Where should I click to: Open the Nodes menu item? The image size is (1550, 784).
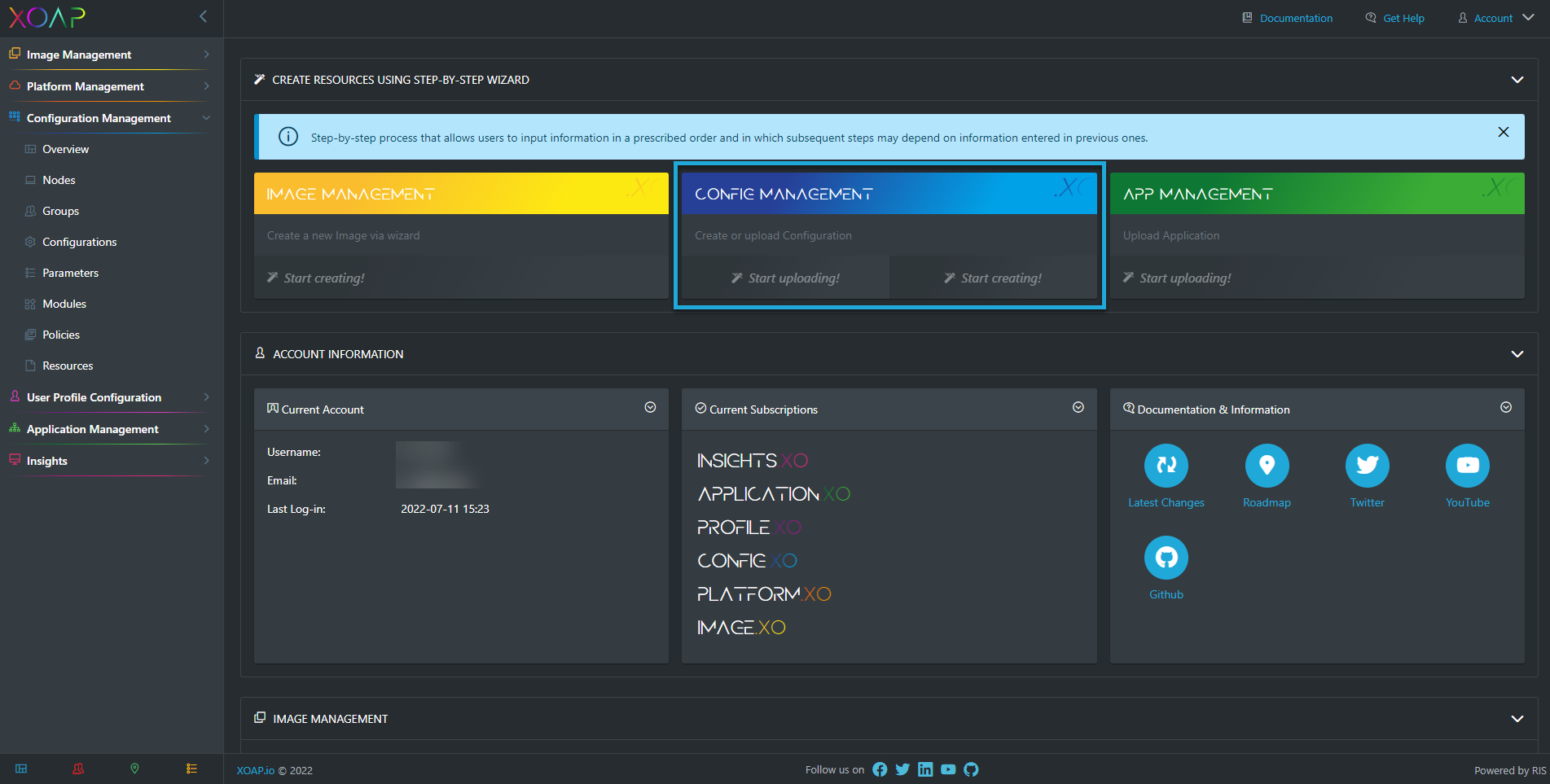pos(59,180)
